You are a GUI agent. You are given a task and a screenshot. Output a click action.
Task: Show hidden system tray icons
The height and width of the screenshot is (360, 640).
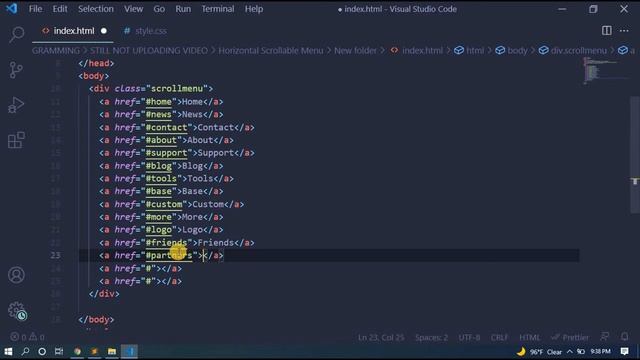tap(569, 351)
